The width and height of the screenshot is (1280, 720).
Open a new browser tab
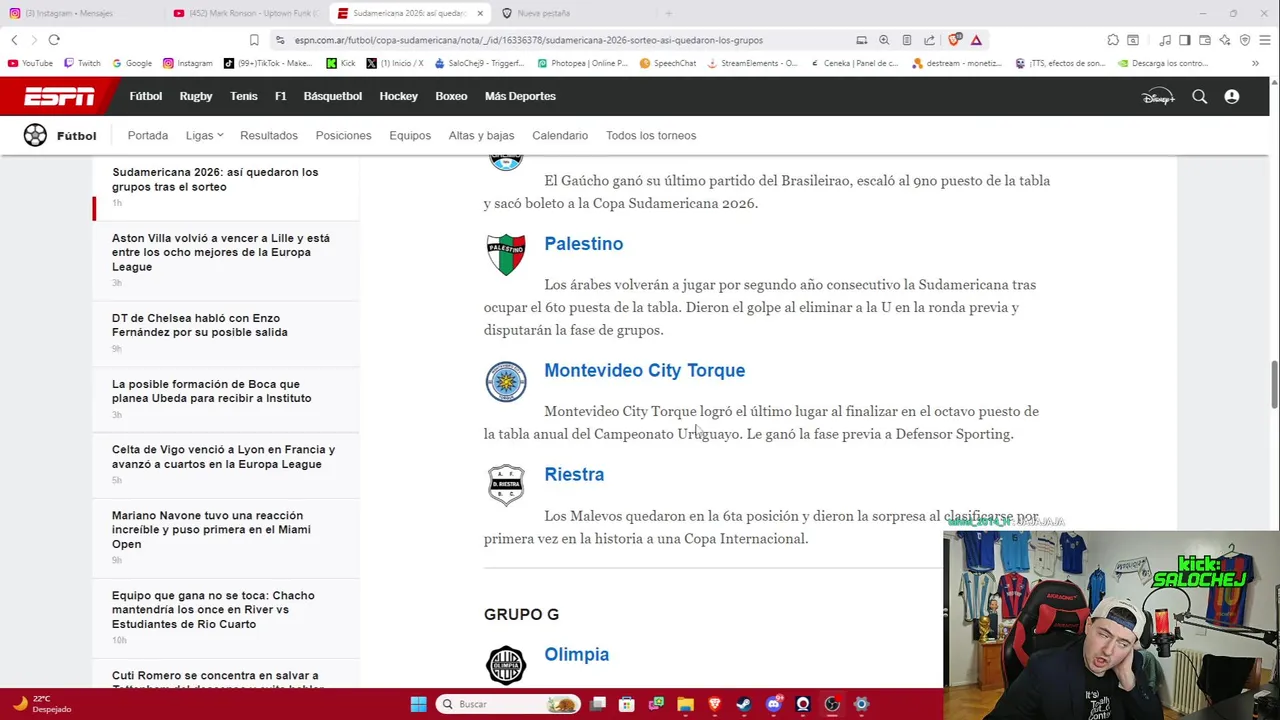[669, 13]
